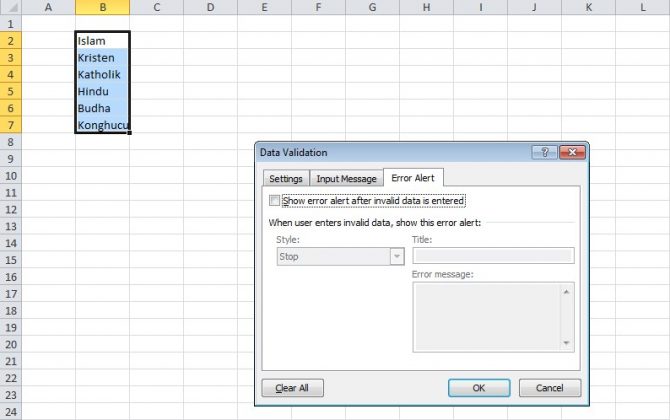Enable Show error alert after invalid data checkbox
The height and width of the screenshot is (420, 670).
click(275, 201)
